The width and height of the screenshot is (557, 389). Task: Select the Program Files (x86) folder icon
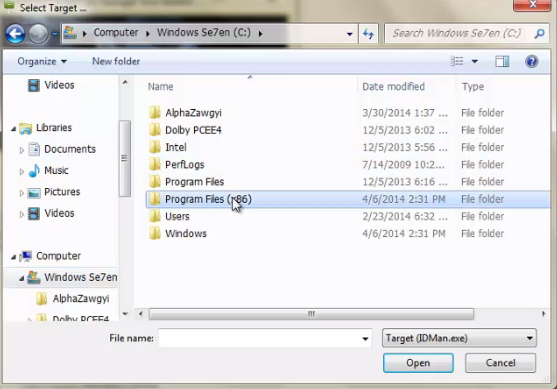pos(155,199)
